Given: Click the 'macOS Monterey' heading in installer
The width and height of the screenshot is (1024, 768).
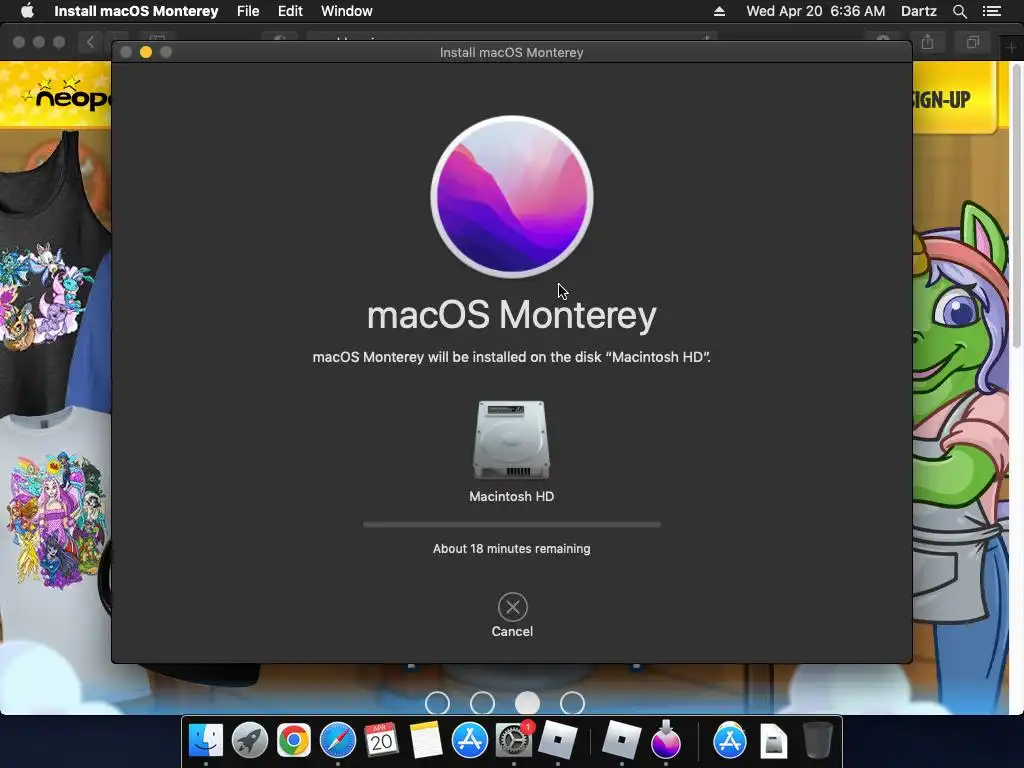Looking at the screenshot, I should pyautogui.click(x=511, y=315).
